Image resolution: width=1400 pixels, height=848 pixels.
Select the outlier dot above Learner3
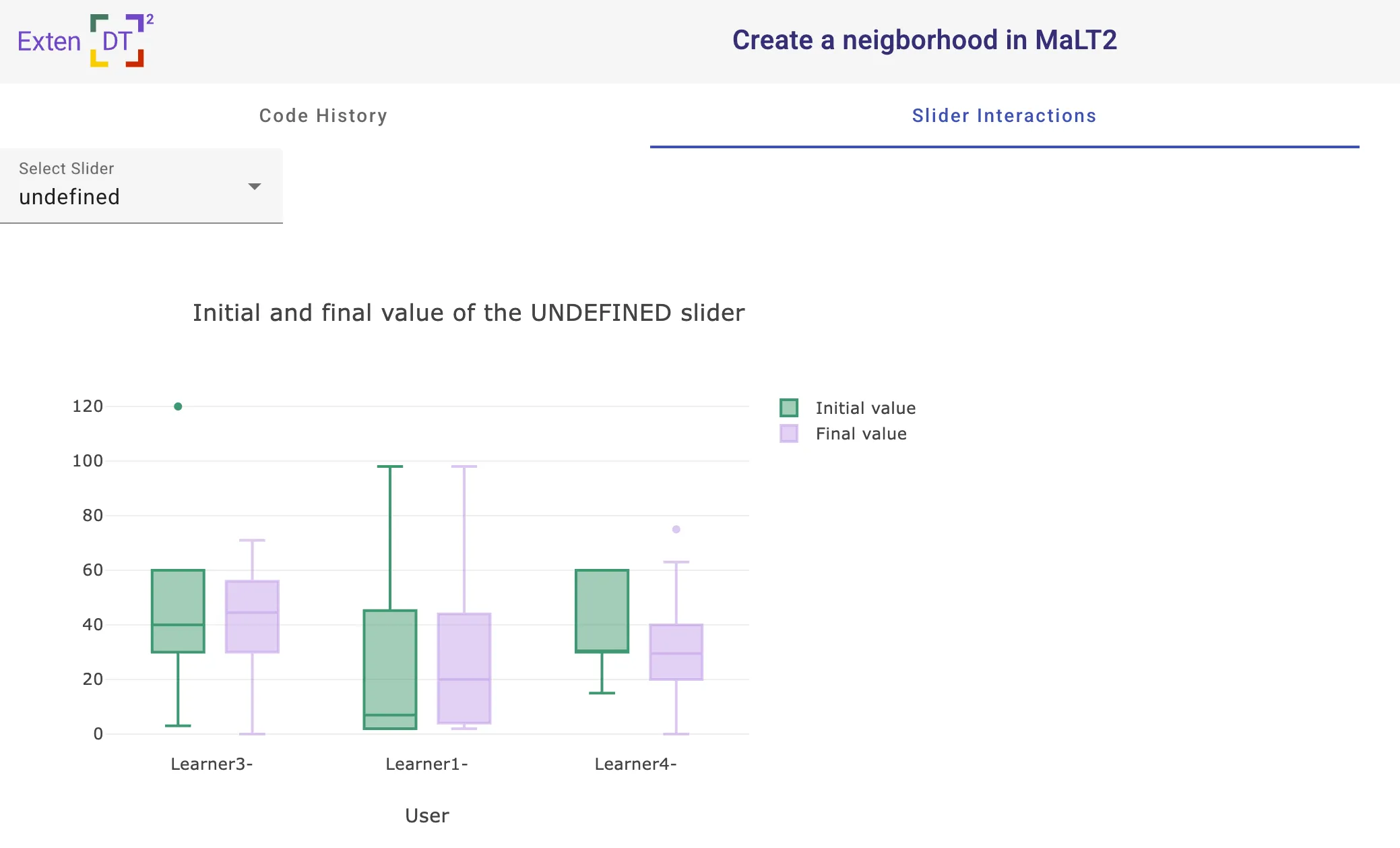[177, 406]
